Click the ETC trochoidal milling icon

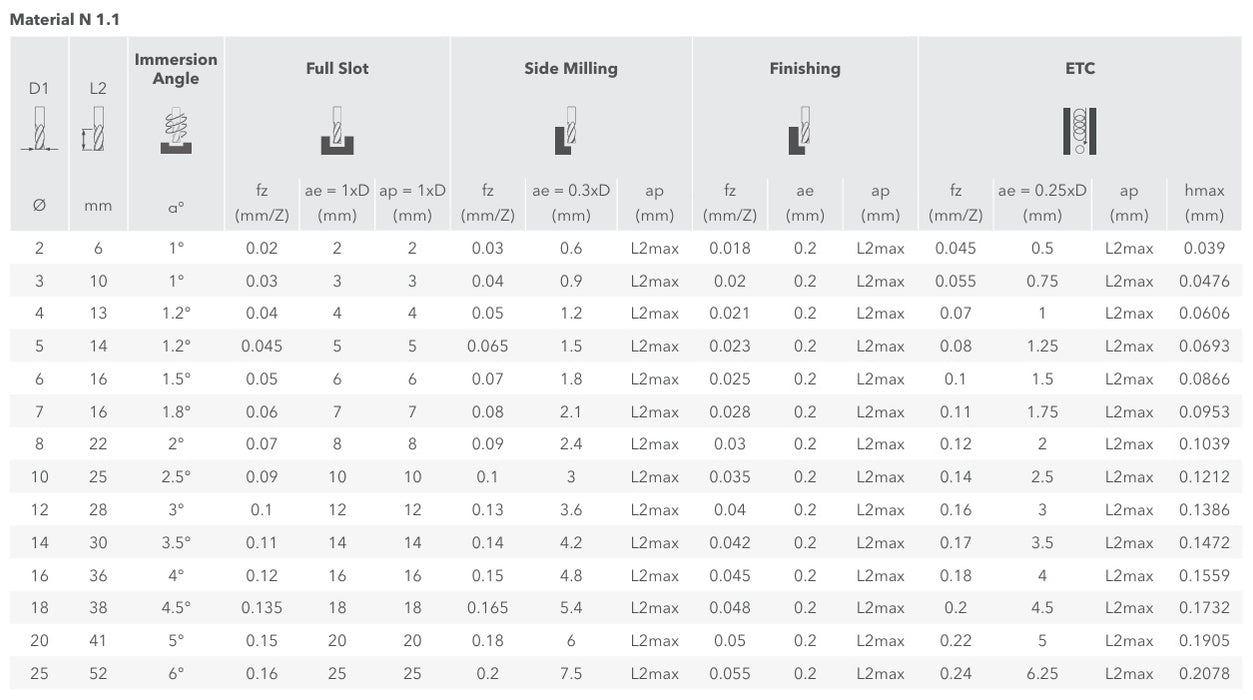point(1080,131)
